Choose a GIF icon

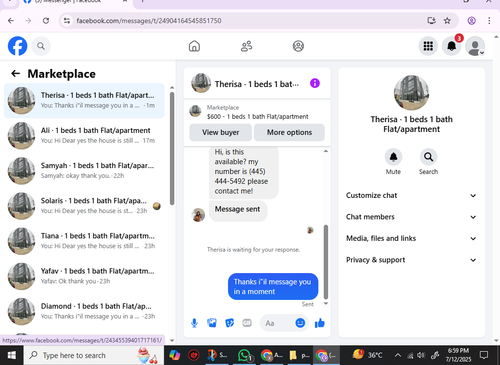247,323
